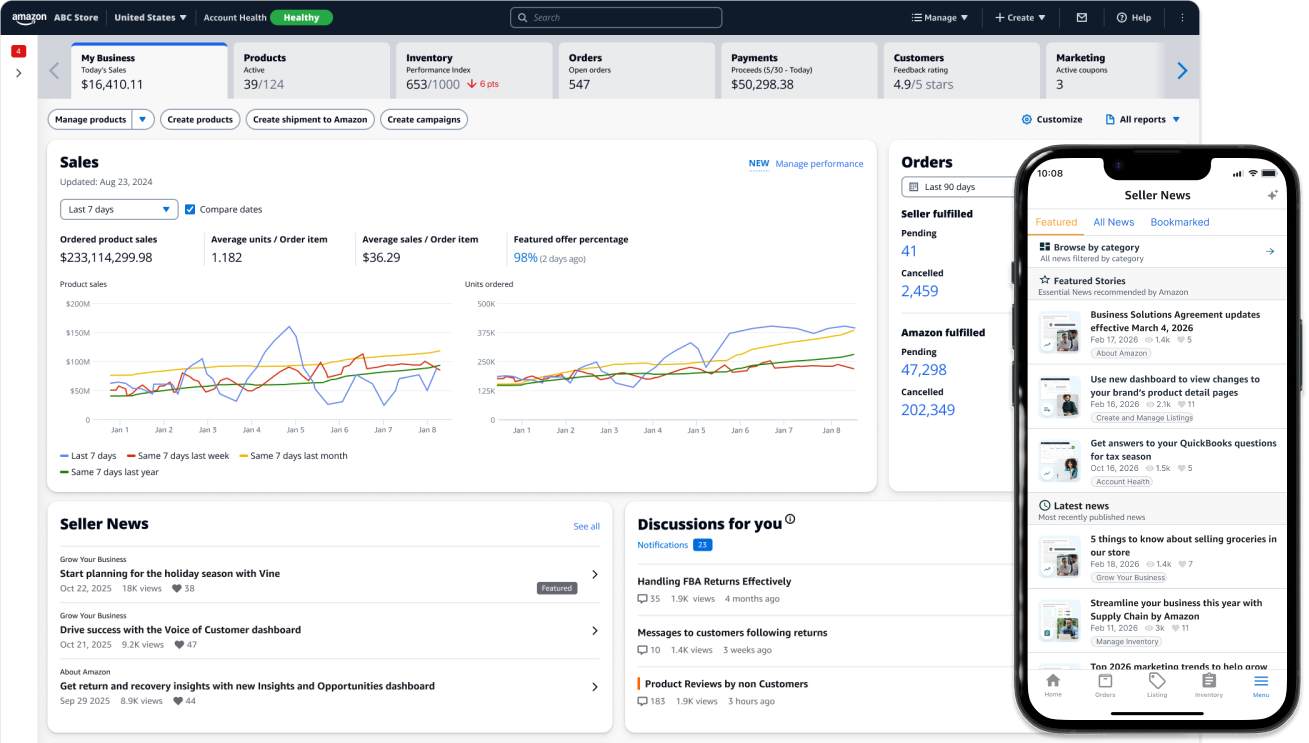Click the Amazon logo in header
1309x743 pixels.
(29, 18)
